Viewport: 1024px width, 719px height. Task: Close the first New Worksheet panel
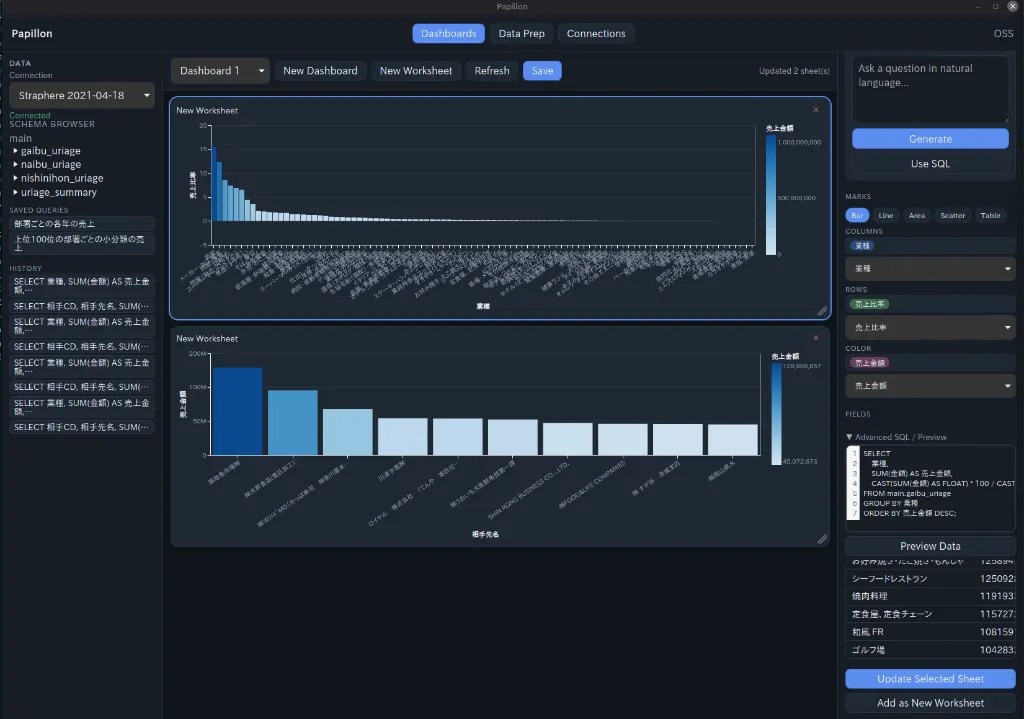click(x=816, y=110)
